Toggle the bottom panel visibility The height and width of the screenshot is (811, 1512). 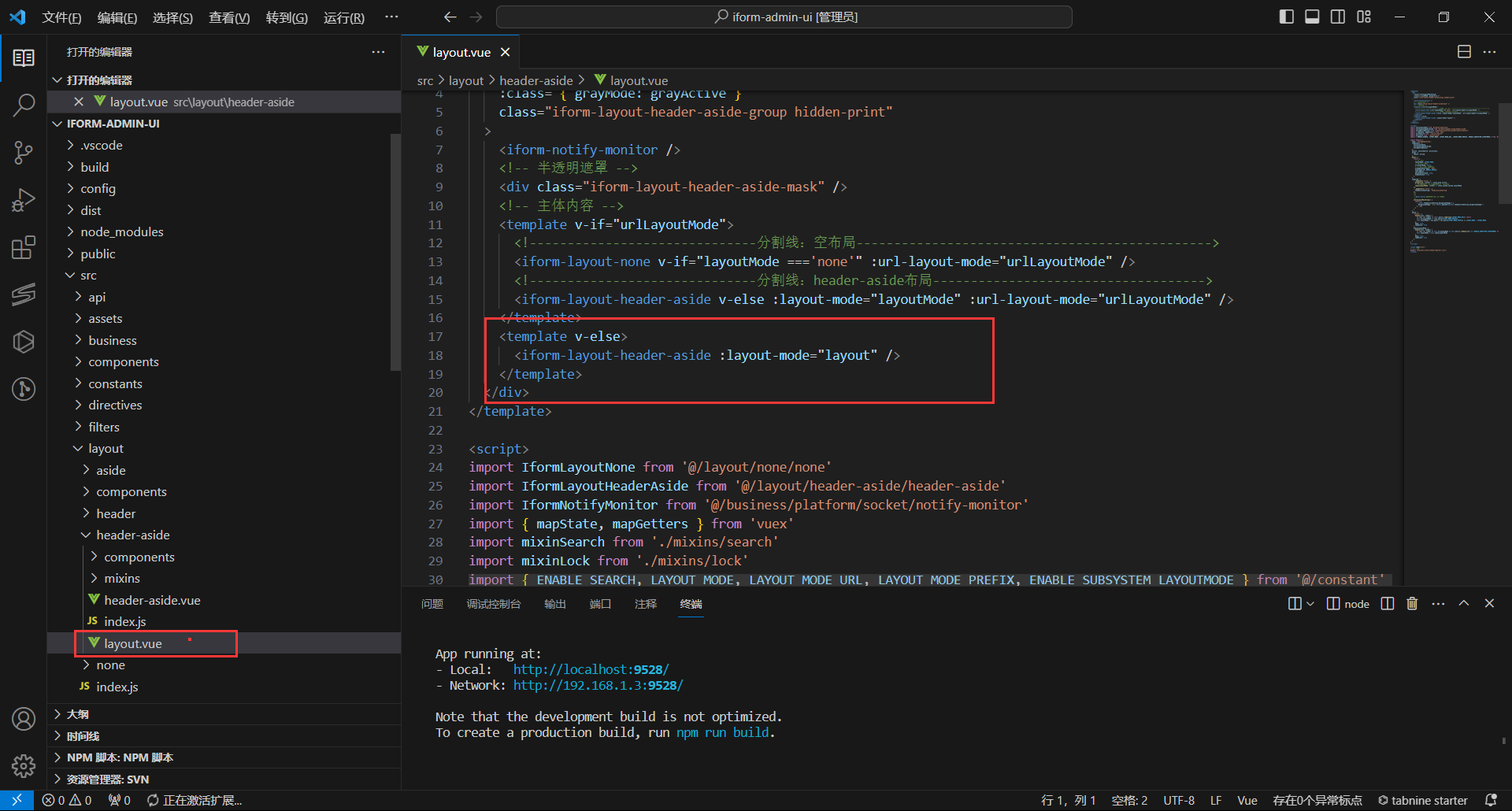(1312, 17)
